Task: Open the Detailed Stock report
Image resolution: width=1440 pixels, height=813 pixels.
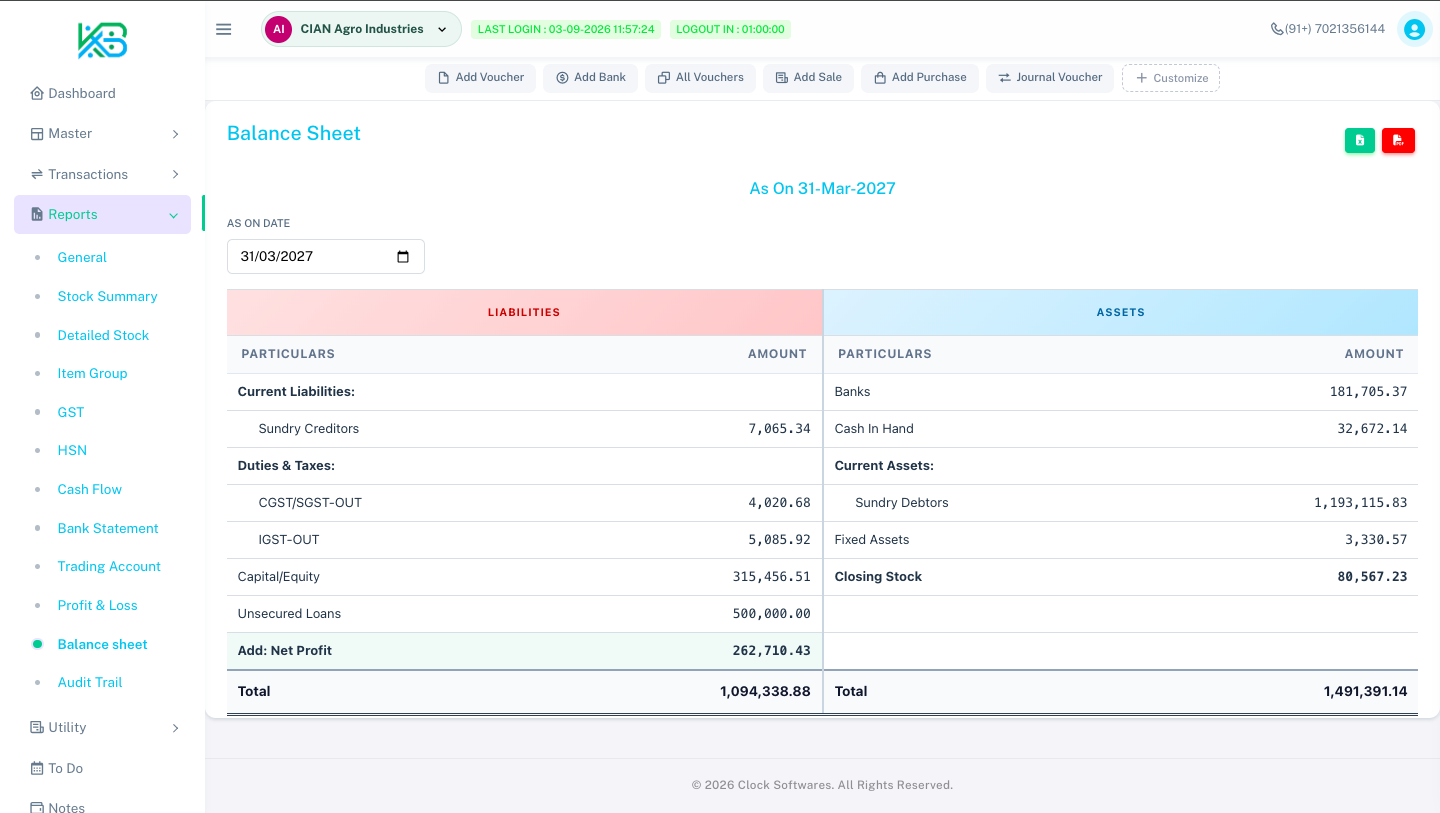Action: (x=103, y=335)
